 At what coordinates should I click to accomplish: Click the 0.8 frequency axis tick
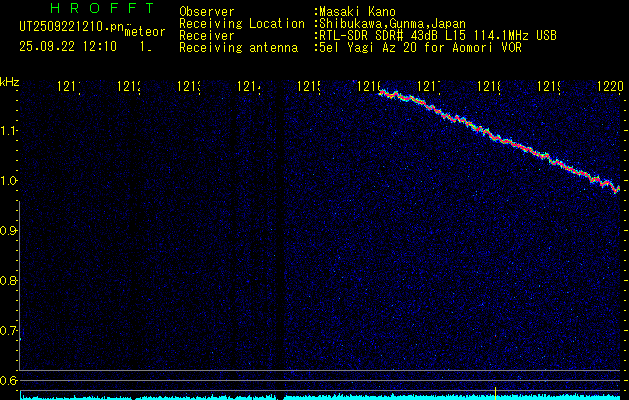[x=9, y=280]
